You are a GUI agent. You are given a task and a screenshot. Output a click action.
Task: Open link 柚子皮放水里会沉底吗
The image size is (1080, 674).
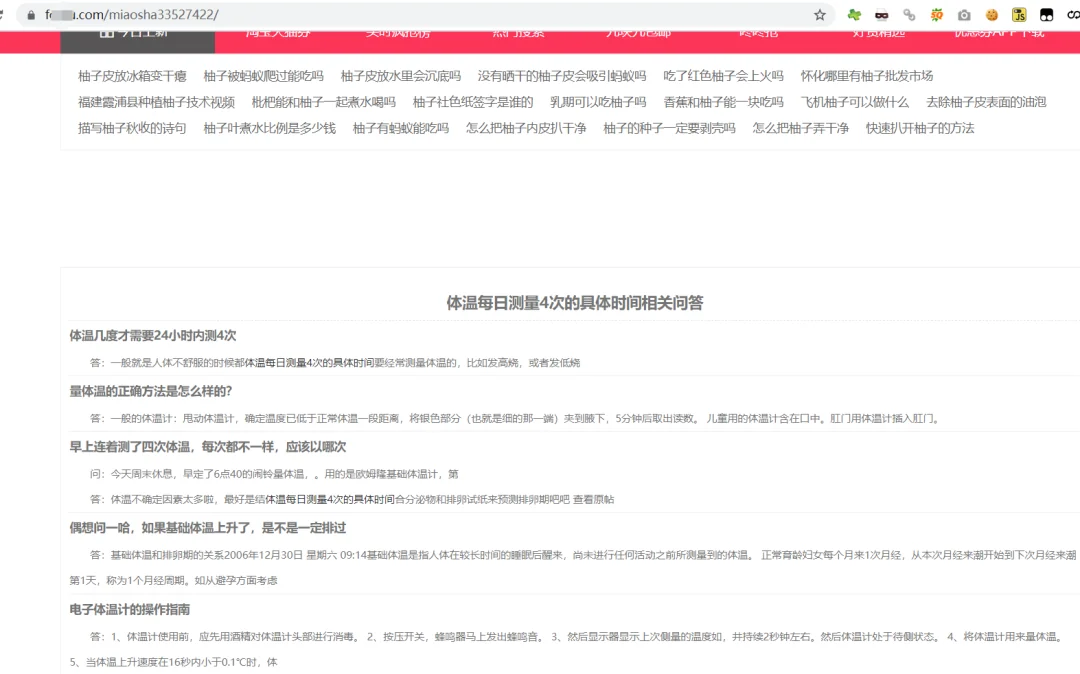pyautogui.click(x=401, y=76)
